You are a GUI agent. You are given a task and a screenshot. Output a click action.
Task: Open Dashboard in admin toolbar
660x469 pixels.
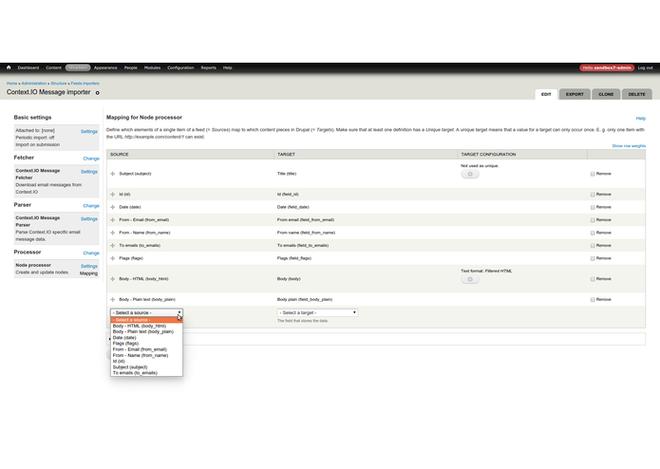(x=28, y=68)
